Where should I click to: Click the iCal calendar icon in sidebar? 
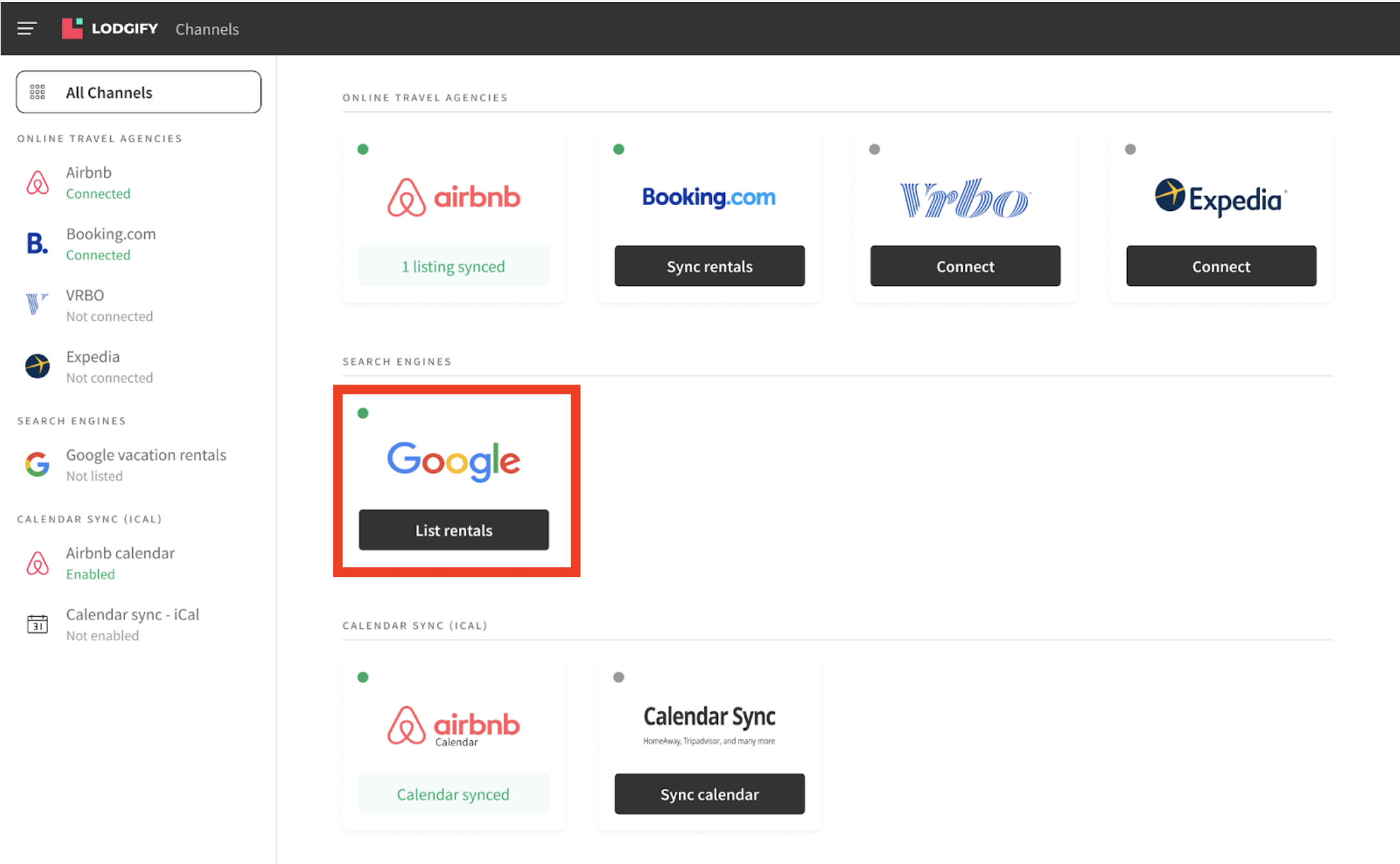pos(37,624)
